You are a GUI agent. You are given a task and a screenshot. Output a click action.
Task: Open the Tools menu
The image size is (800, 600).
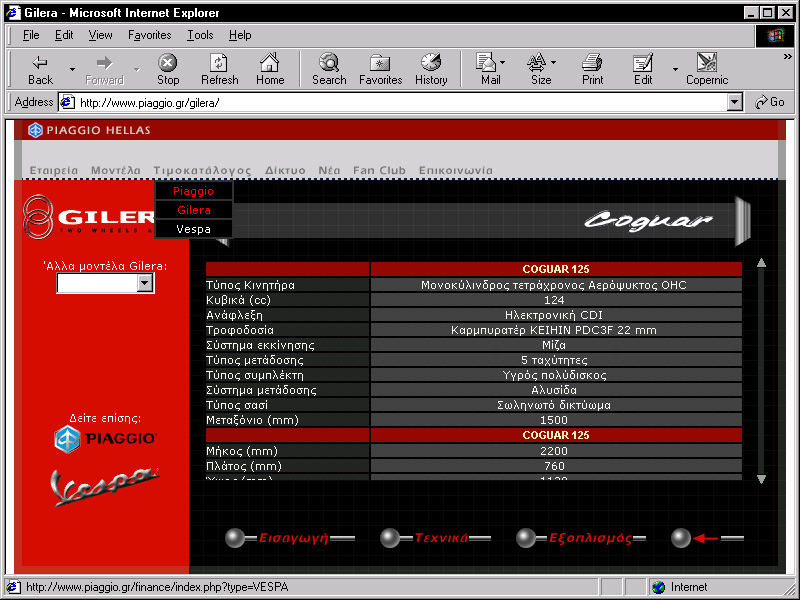tap(200, 35)
